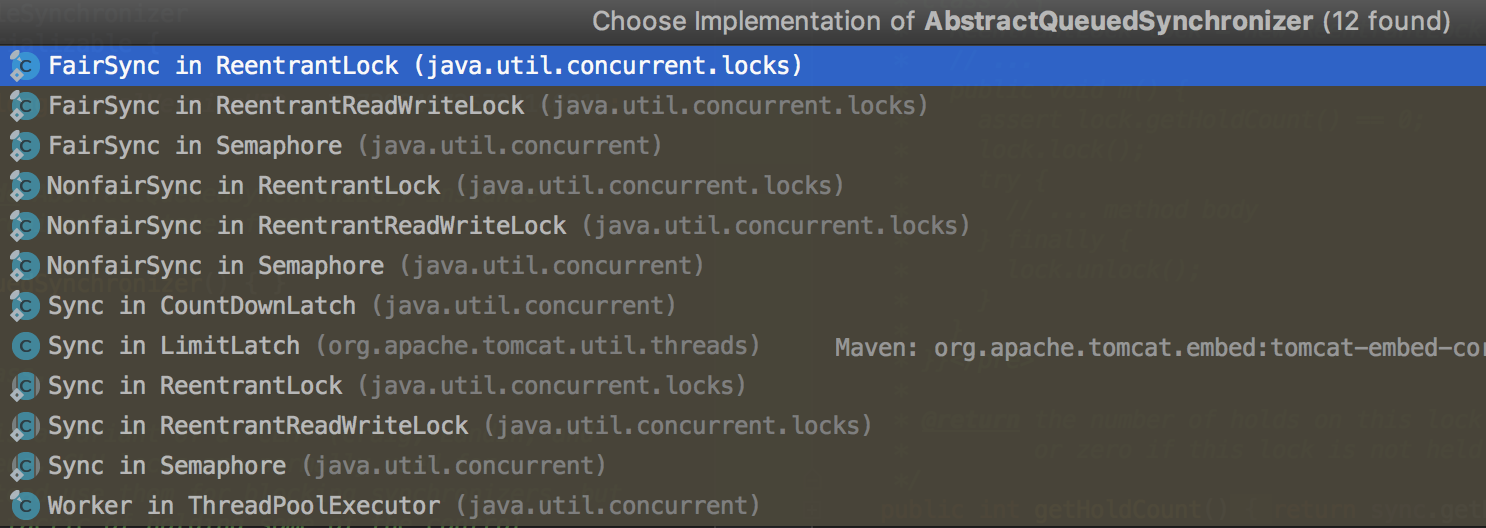The image size is (1486, 528).
Task: Click class icon beside FairSync in ReentrantReadWriteLock
Action: coord(24,106)
